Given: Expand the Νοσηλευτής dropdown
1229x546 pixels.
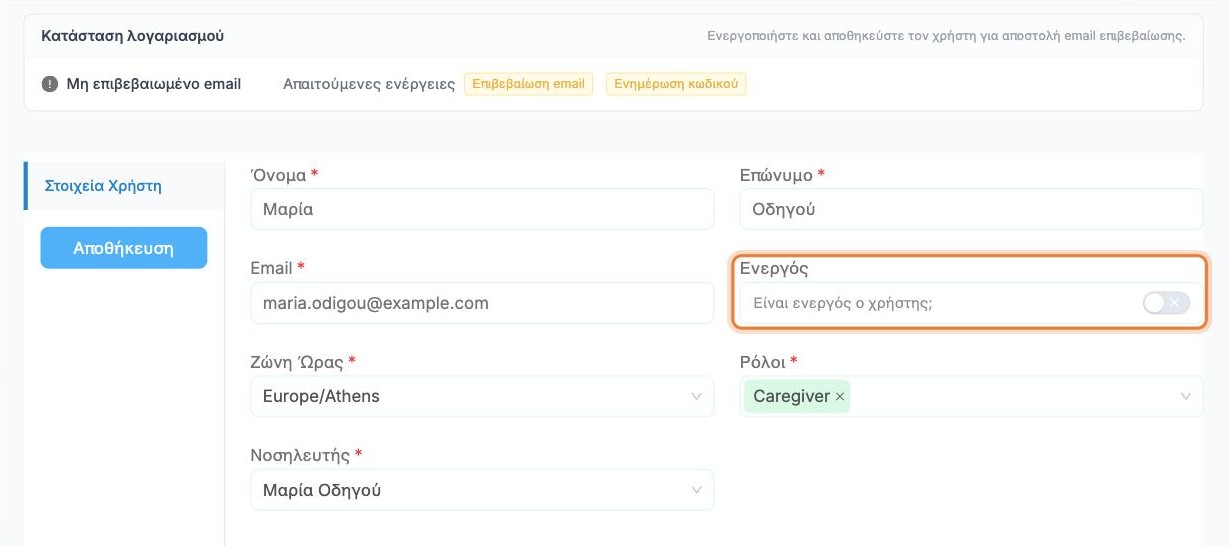Looking at the screenshot, I should (482, 490).
